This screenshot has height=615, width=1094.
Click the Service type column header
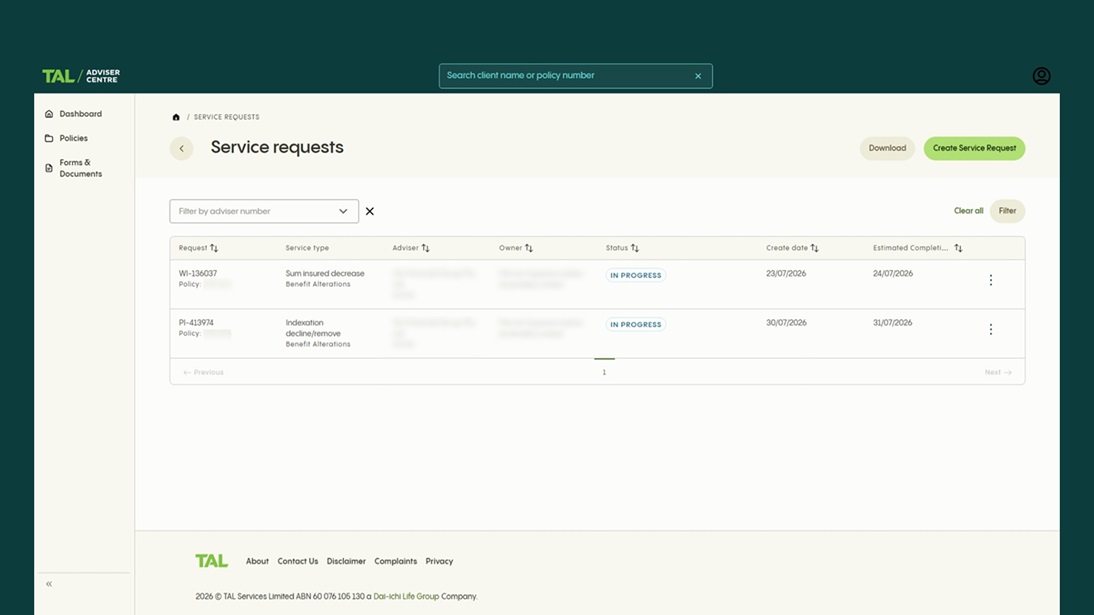pyautogui.click(x=307, y=248)
